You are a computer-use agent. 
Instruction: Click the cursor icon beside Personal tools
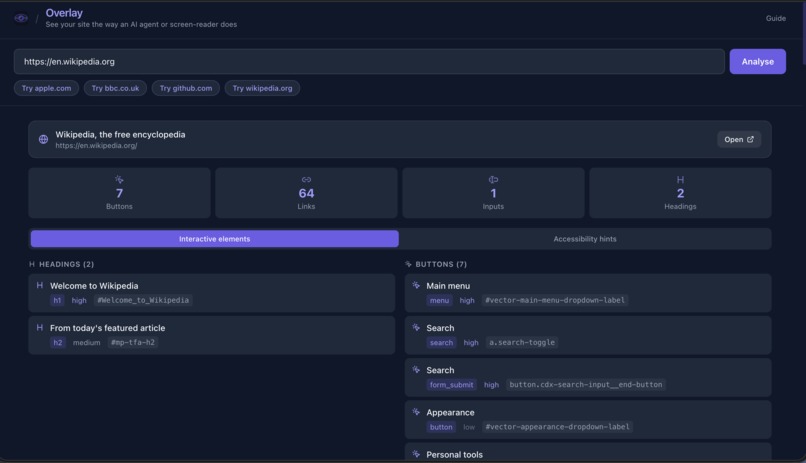click(416, 454)
